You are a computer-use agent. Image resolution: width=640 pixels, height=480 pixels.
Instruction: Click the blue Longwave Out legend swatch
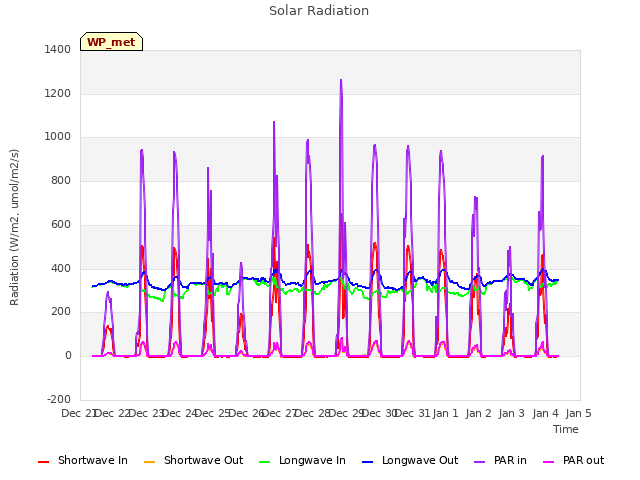tap(367, 462)
